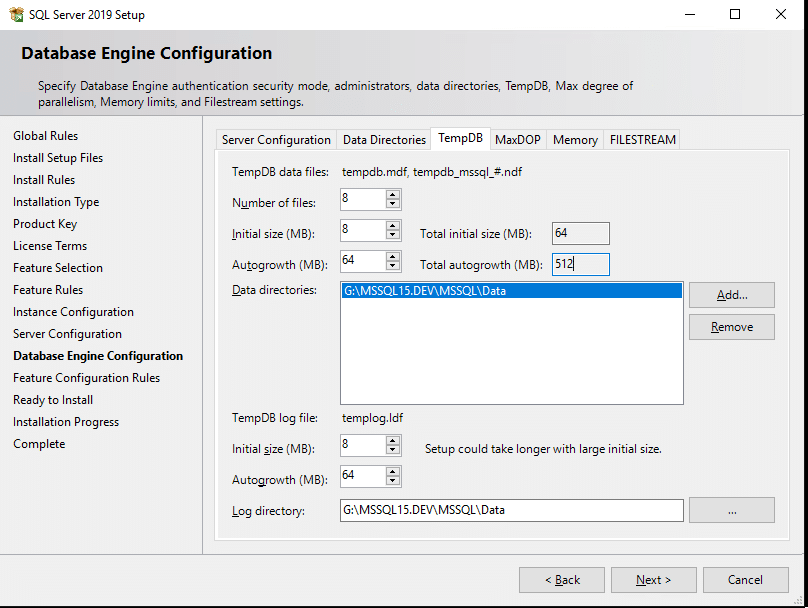Screen dimensions: 808x608
Task: Switch to the FILESTREAM tab
Action: (x=642, y=139)
